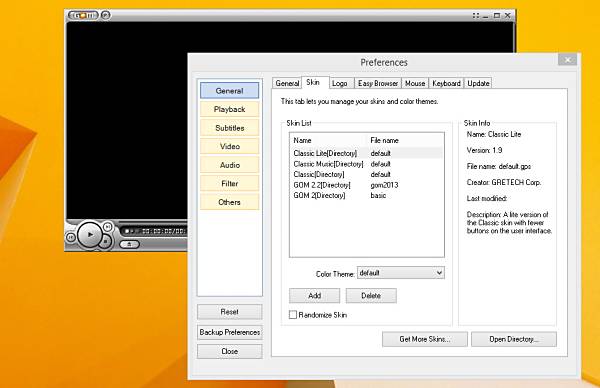The width and height of the screenshot is (600, 388).
Task: Click the Reset button
Action: 230,312
